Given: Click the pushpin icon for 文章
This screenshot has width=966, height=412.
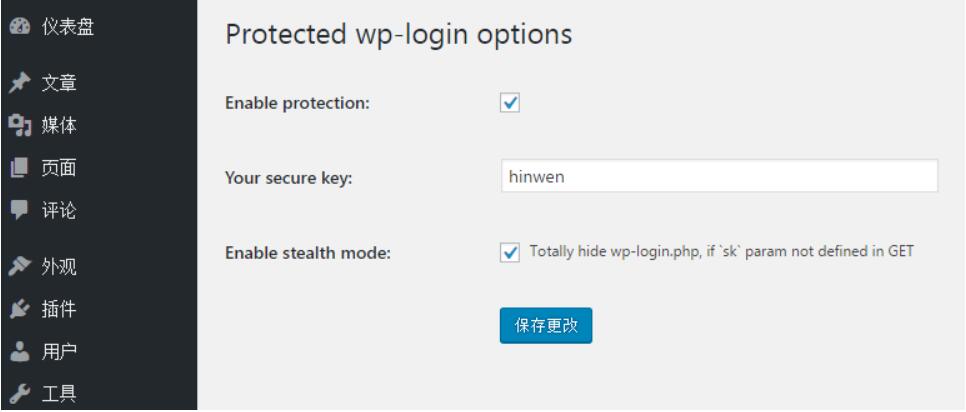Looking at the screenshot, I should (x=19, y=81).
